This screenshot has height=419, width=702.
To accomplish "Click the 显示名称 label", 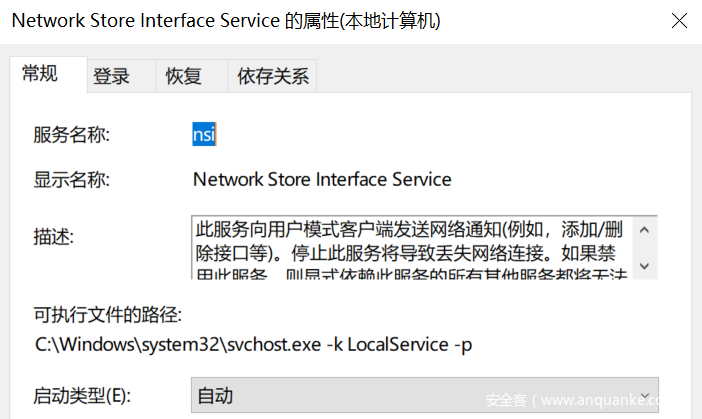I will [x=72, y=180].
